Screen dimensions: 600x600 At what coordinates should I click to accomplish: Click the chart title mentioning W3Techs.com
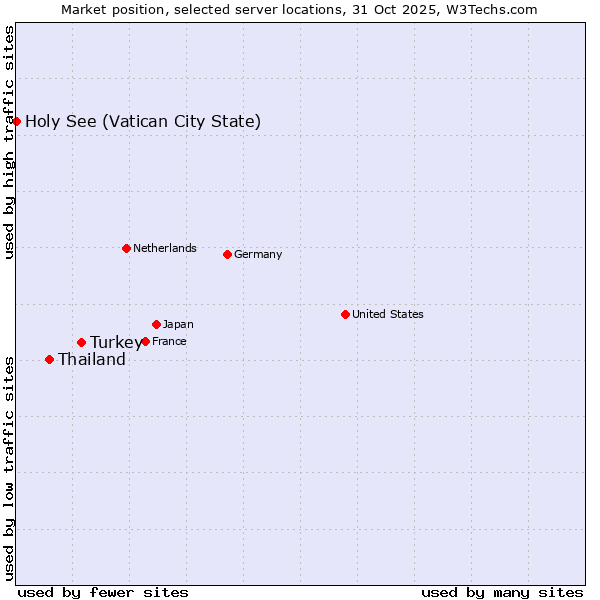pos(299,9)
